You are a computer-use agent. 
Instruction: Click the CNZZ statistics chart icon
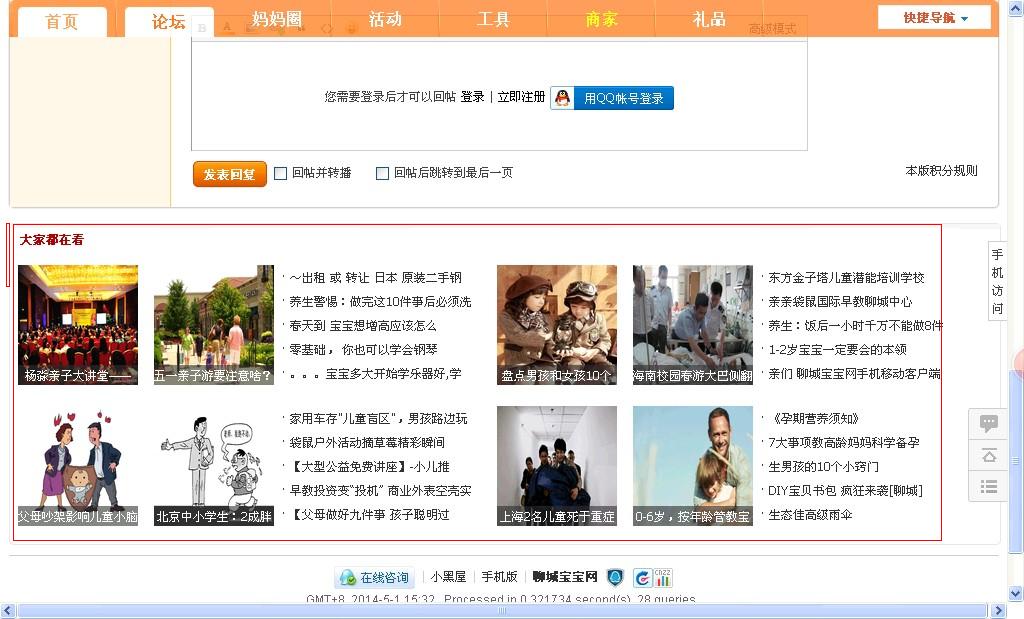click(x=664, y=577)
